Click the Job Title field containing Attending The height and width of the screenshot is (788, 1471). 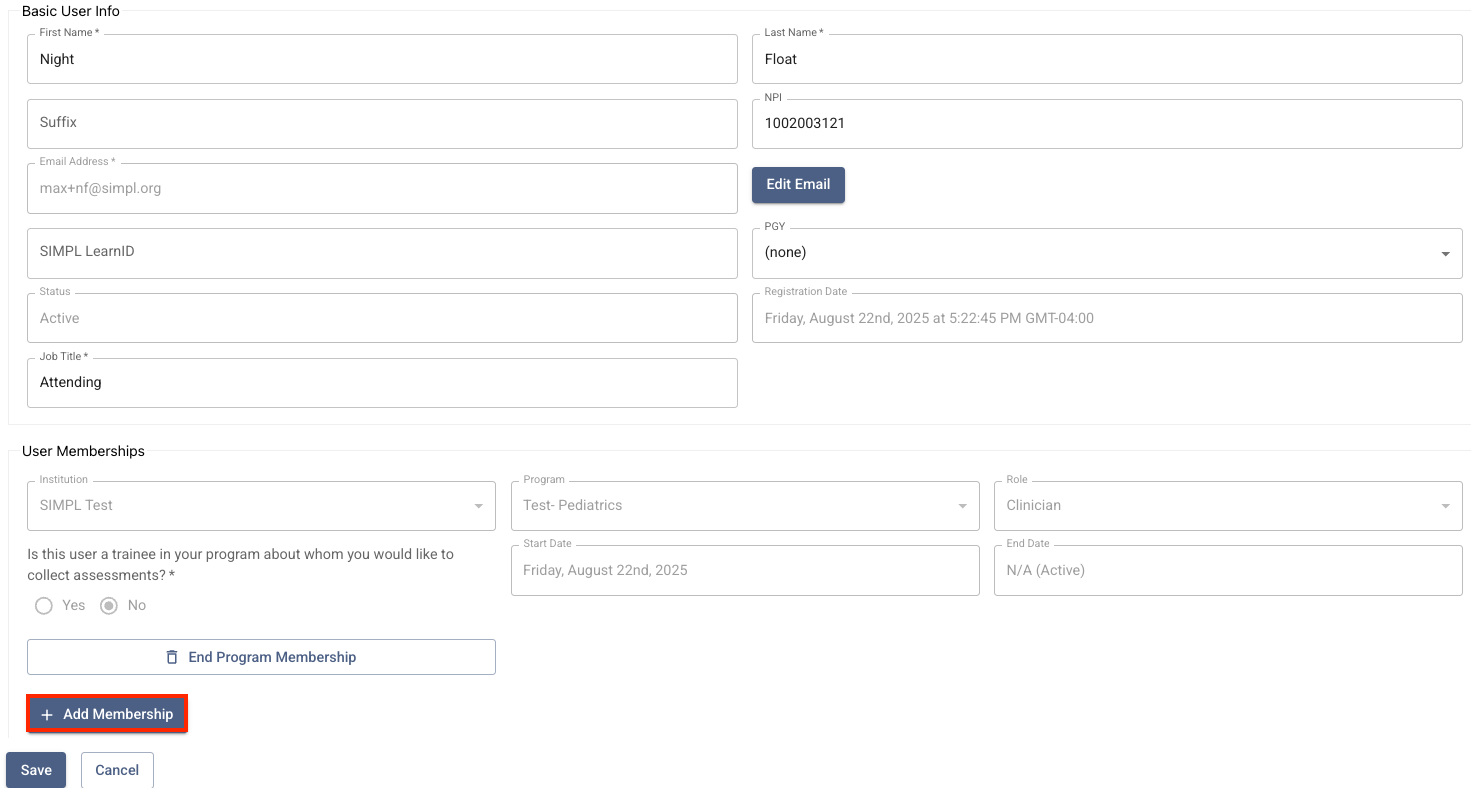coord(382,382)
